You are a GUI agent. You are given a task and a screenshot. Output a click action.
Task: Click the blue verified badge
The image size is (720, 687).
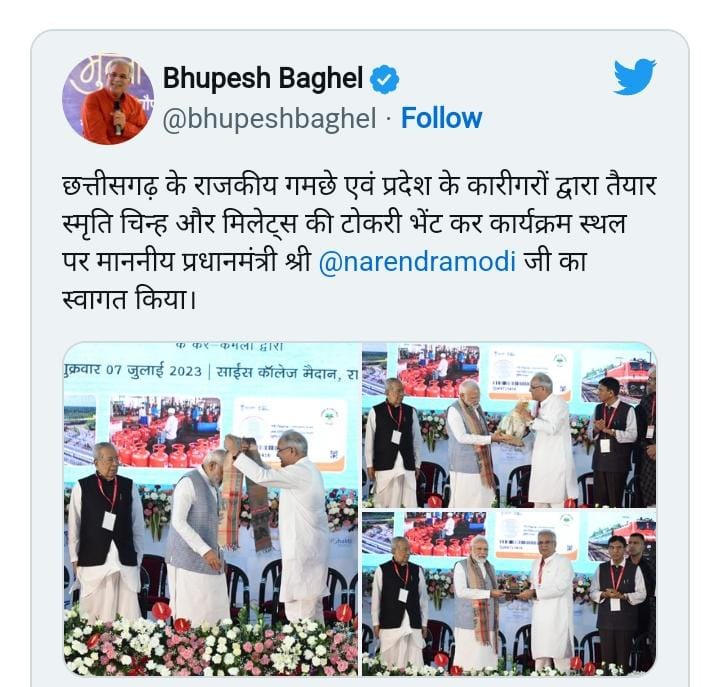click(384, 79)
